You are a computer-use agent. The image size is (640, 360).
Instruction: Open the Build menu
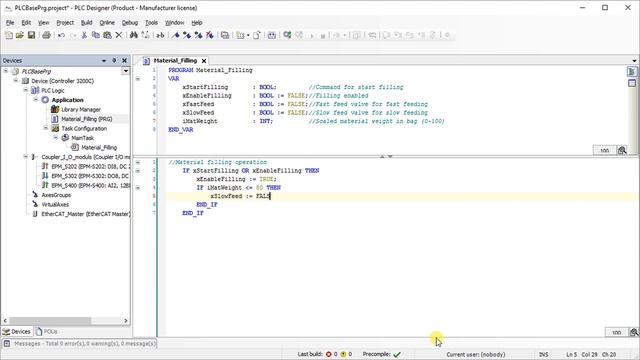point(86,22)
